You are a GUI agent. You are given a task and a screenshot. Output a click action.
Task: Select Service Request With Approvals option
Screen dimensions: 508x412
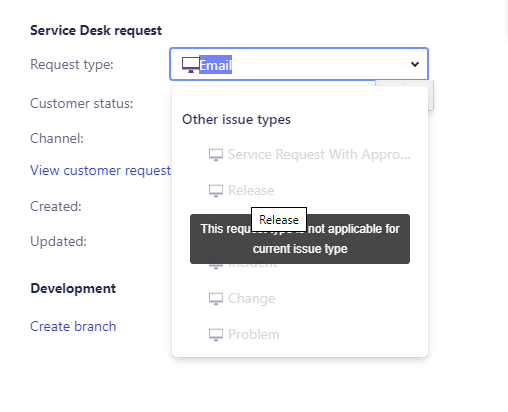(300, 155)
